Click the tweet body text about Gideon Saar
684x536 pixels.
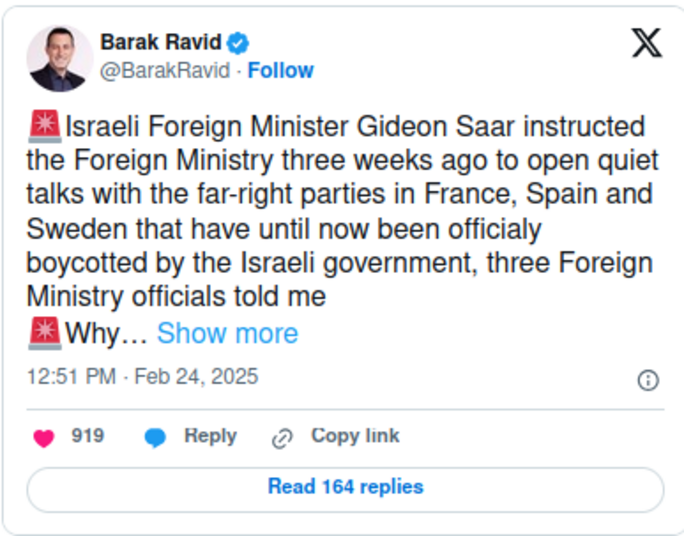coord(340,212)
